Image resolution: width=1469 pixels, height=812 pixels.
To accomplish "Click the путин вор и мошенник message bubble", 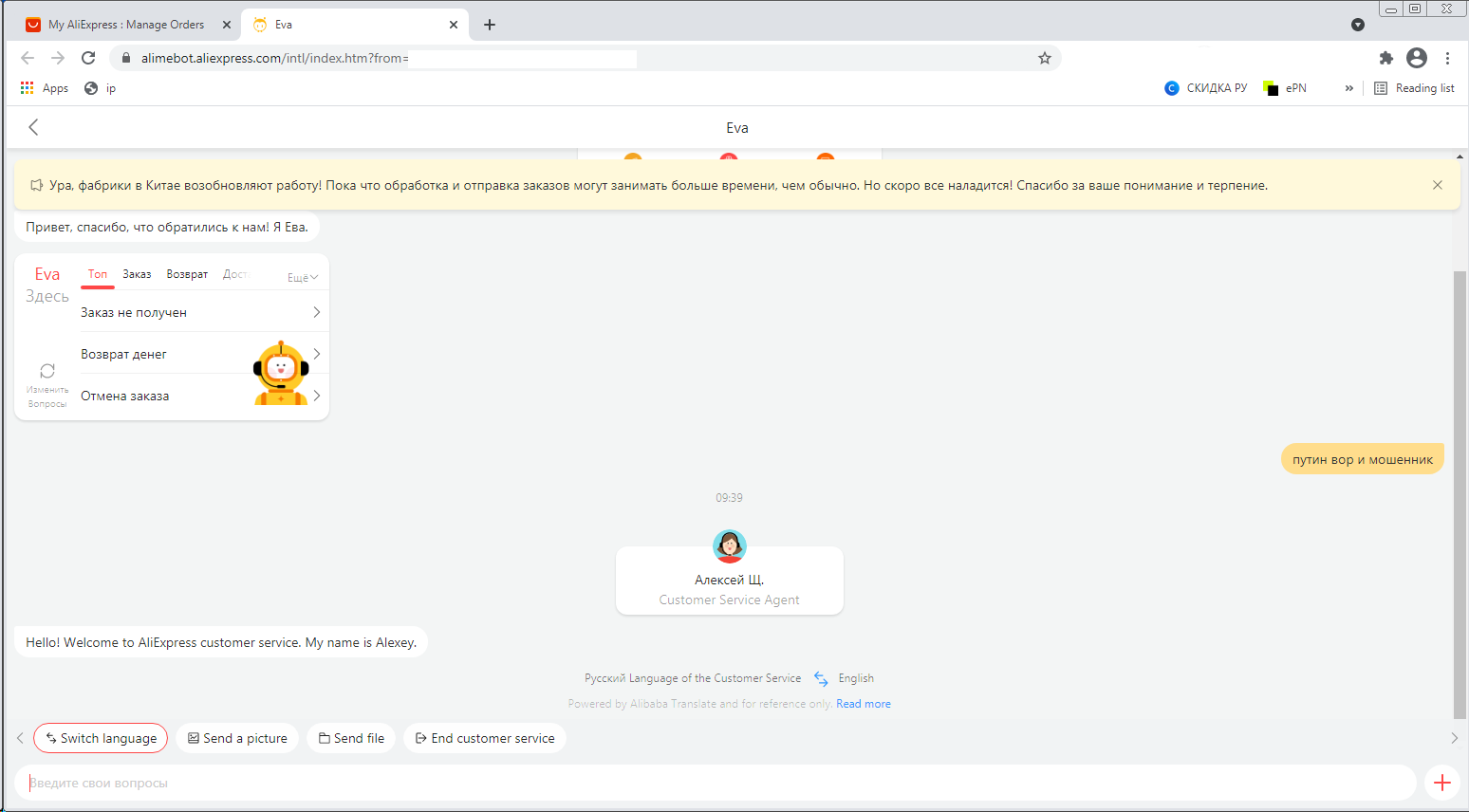I will (1363, 459).
